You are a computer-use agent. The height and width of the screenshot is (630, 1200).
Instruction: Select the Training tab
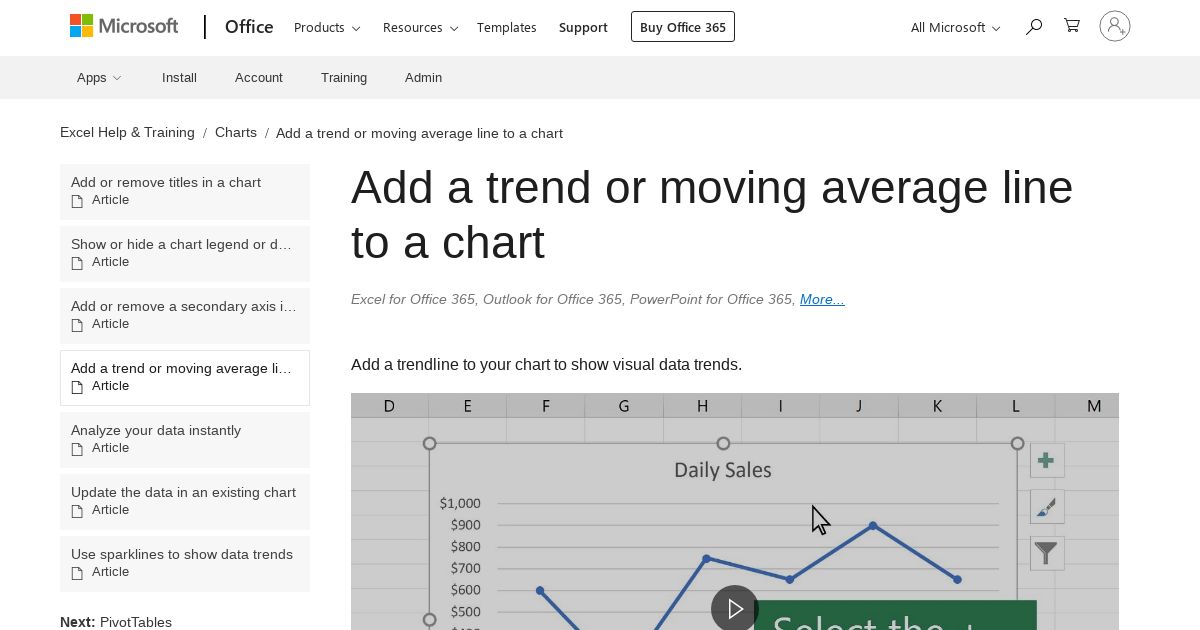pos(344,77)
